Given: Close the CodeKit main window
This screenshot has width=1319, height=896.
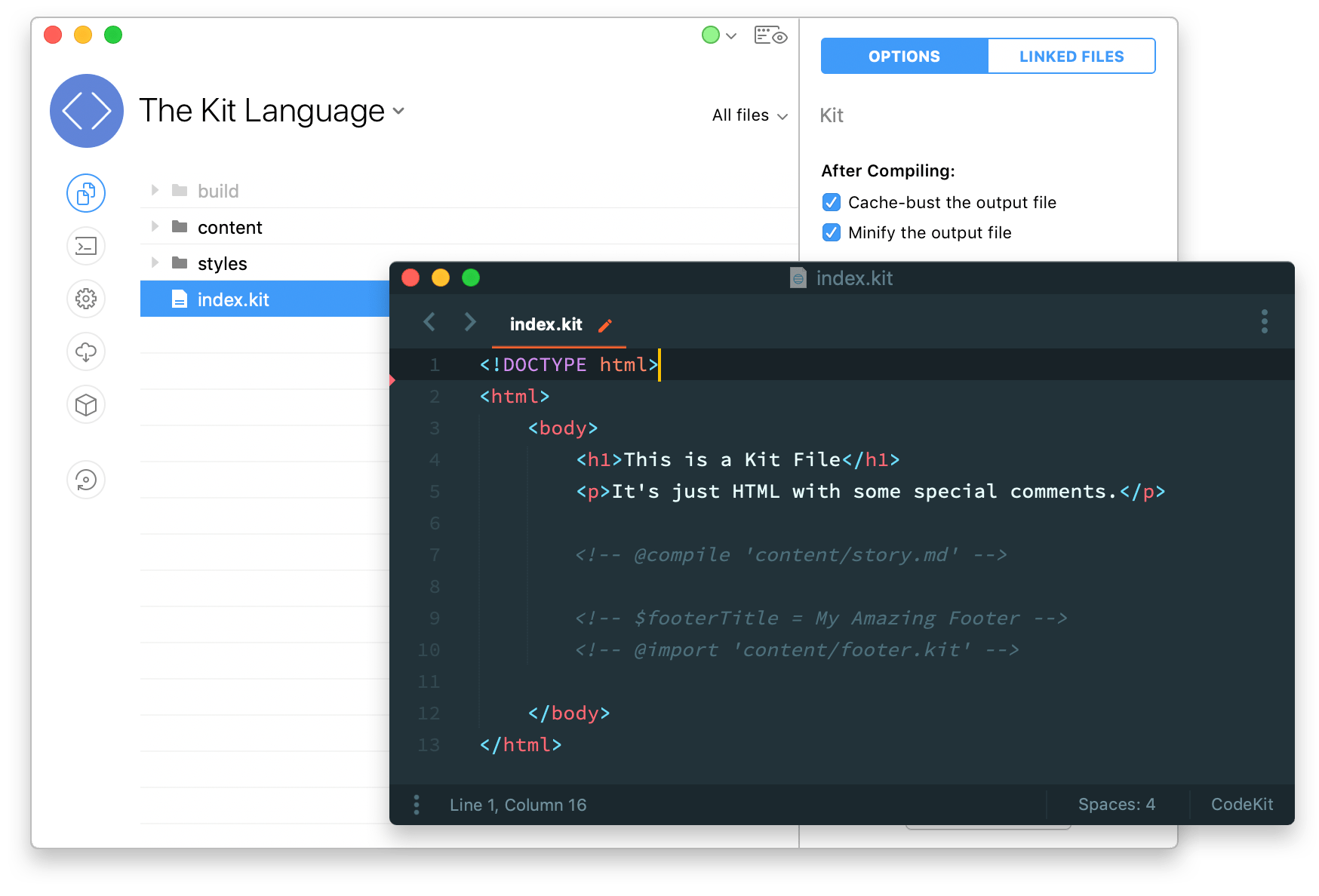Looking at the screenshot, I should (x=53, y=35).
